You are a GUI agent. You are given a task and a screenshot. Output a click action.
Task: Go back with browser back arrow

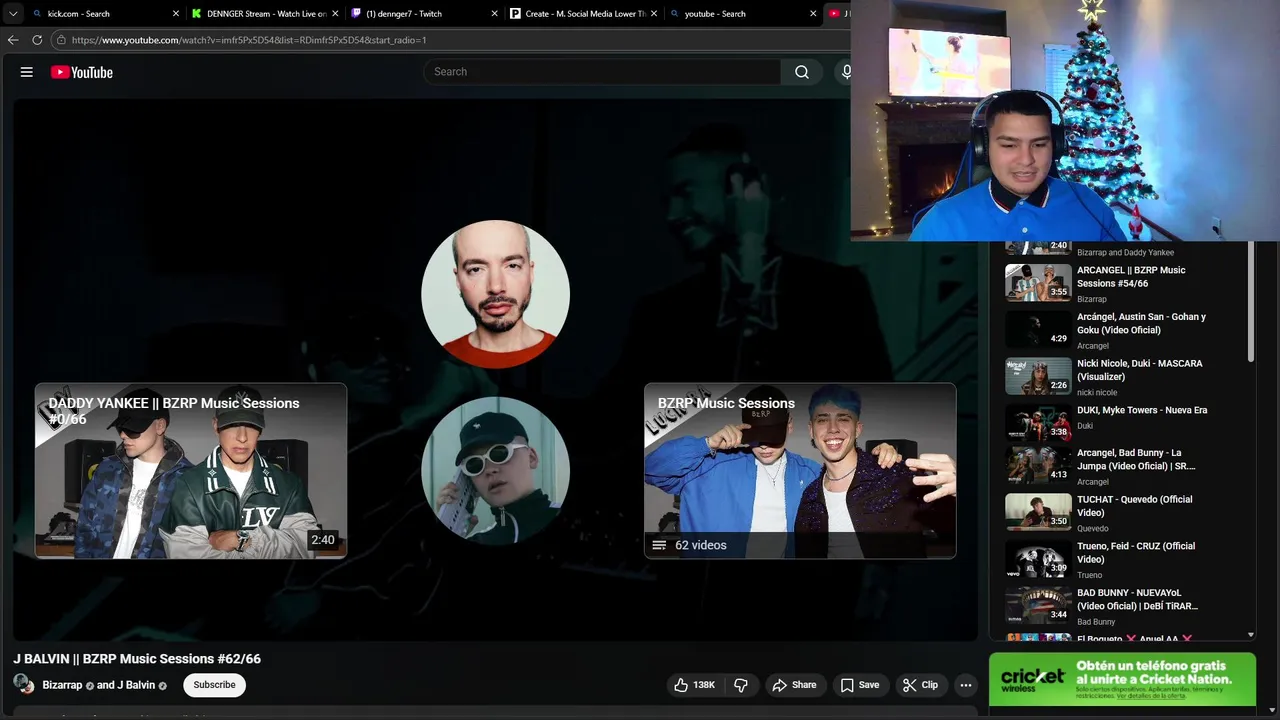tap(13, 40)
